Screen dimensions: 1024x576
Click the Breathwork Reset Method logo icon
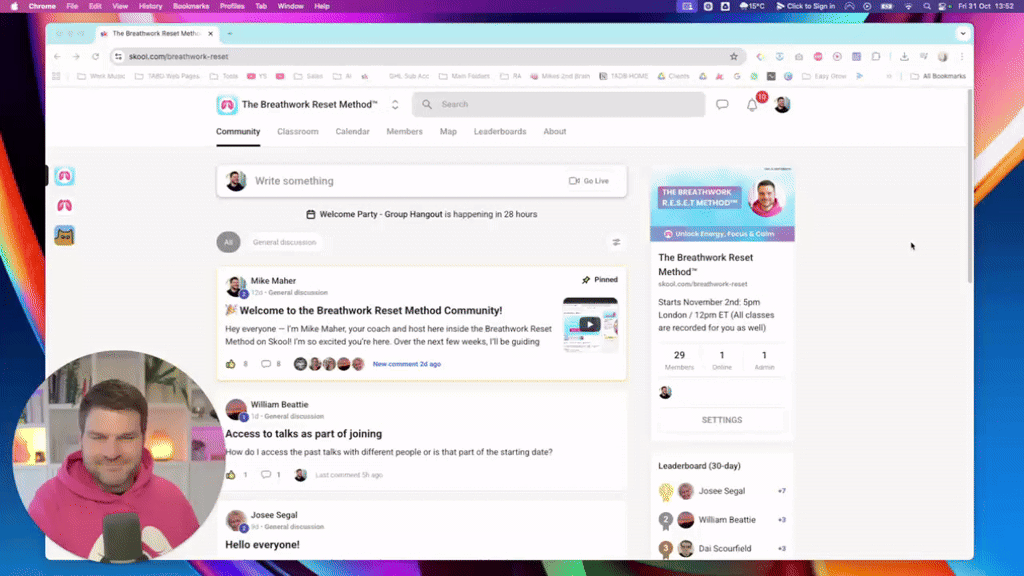pyautogui.click(x=227, y=104)
